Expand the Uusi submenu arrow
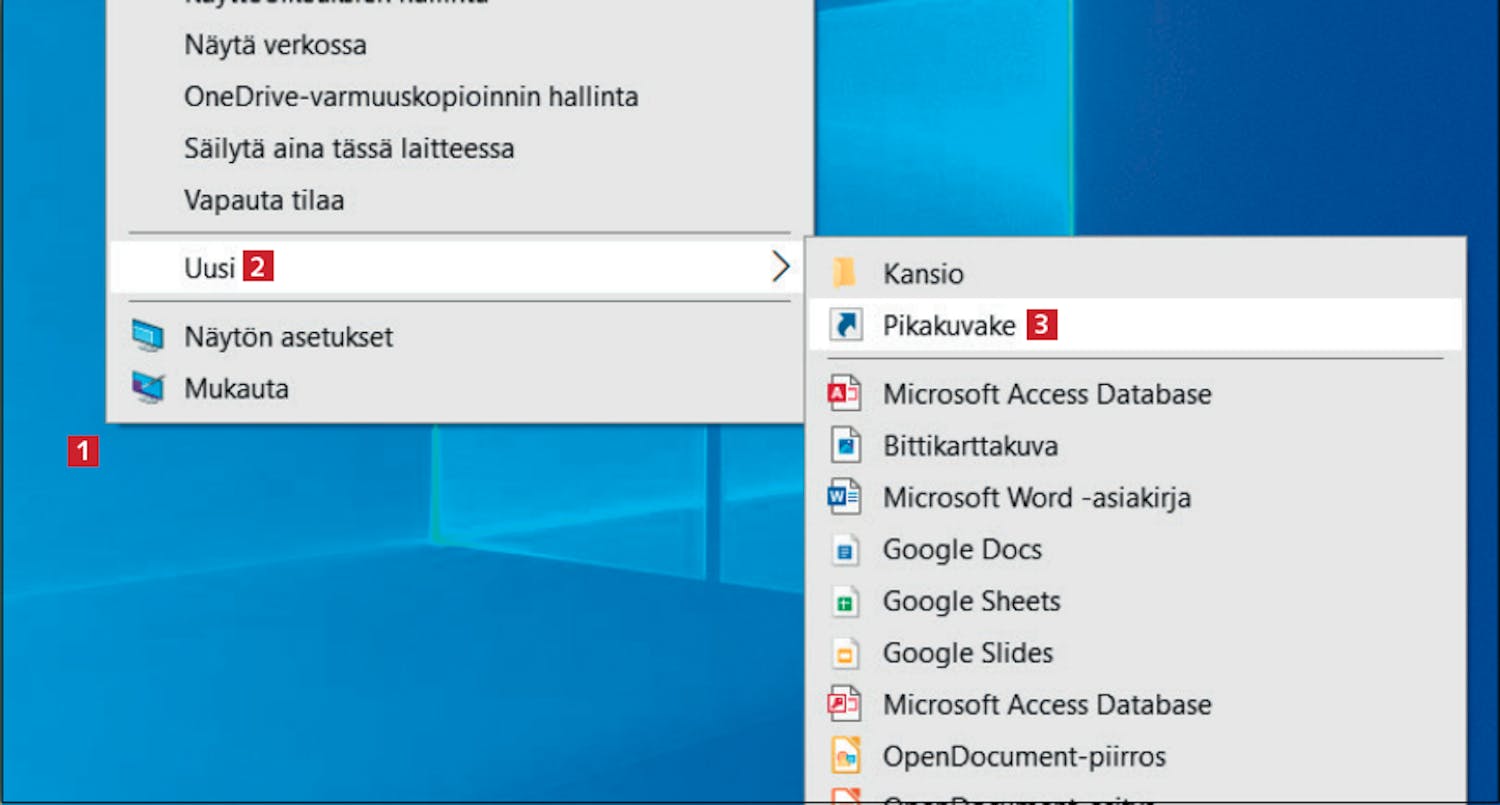The width and height of the screenshot is (1500, 805). (x=780, y=266)
